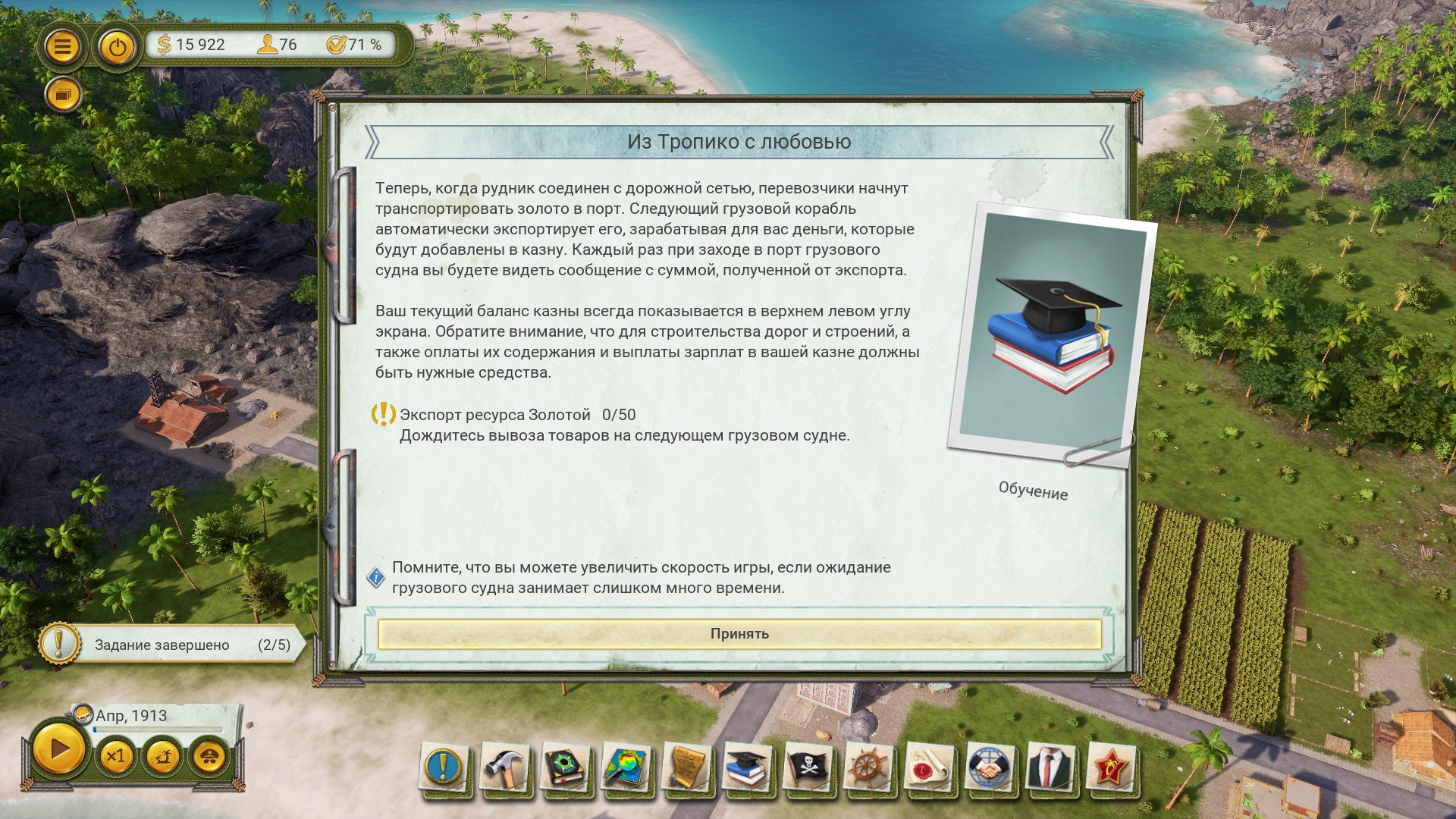
Task: Click the general's cap and sunglasses button
Action: 209,756
